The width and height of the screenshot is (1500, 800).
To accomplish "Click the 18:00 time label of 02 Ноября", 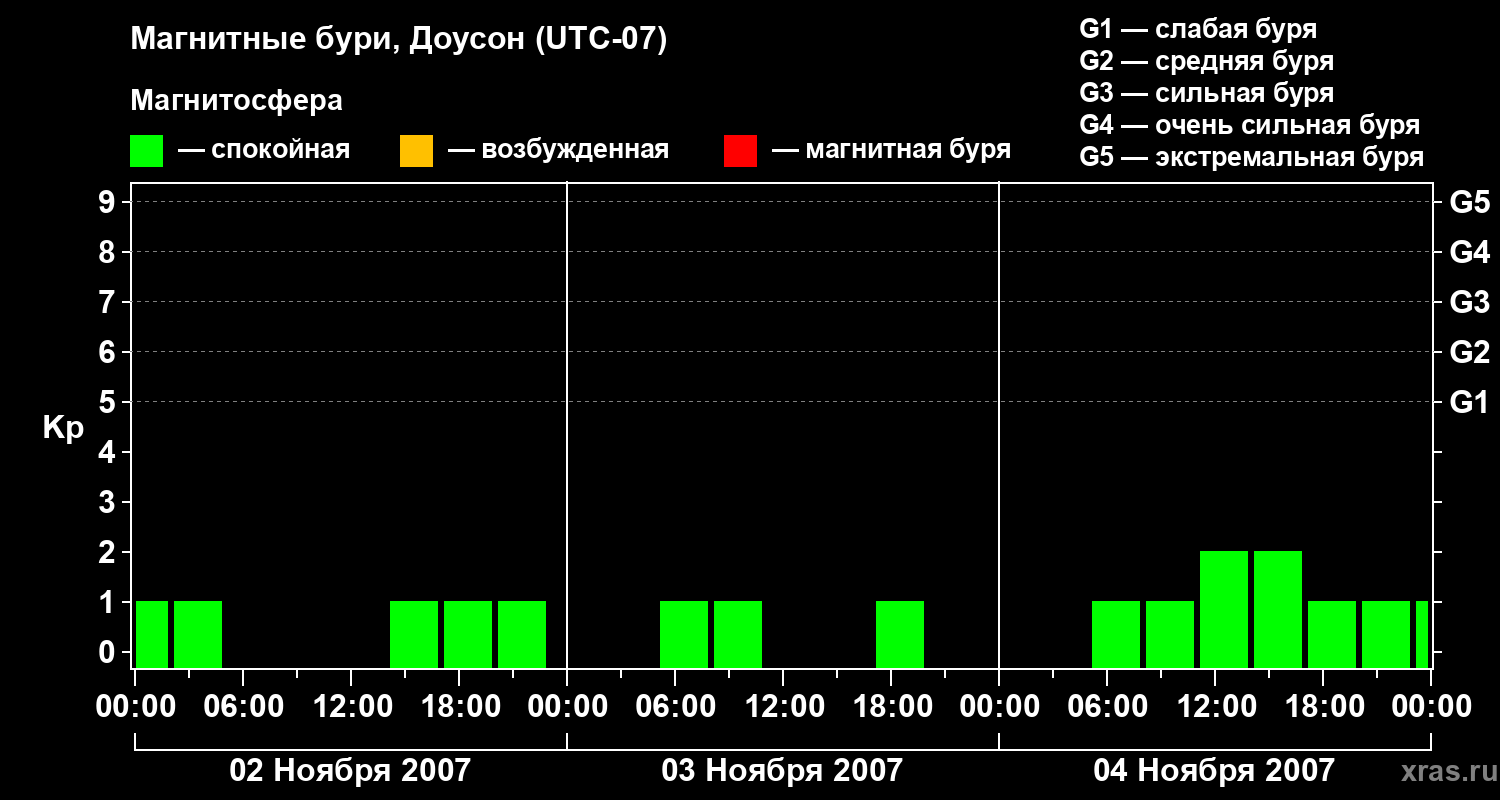I will coord(459,706).
